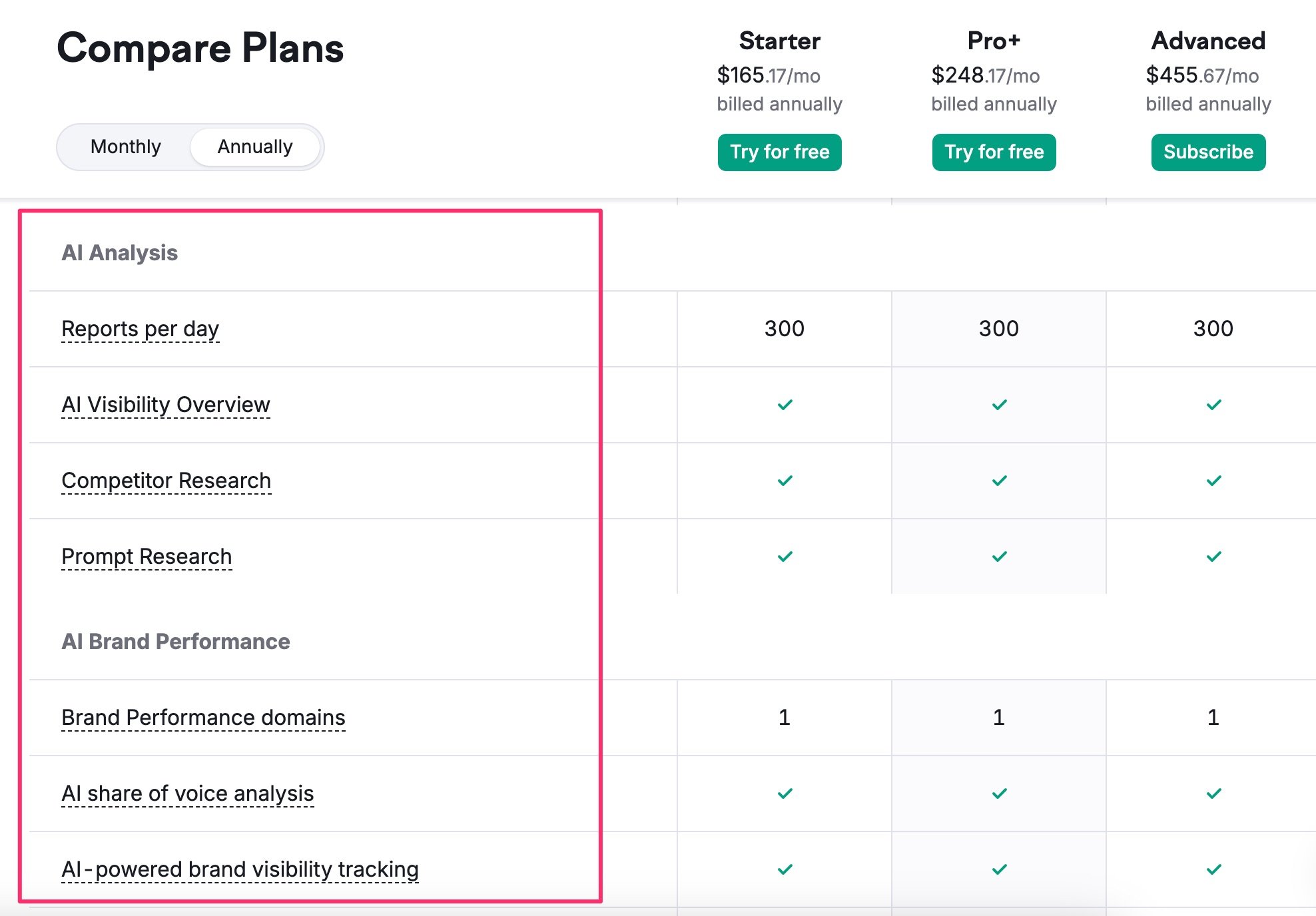
Task: Click the Advanced AI-powered brand visibility checkmark
Action: click(1213, 869)
